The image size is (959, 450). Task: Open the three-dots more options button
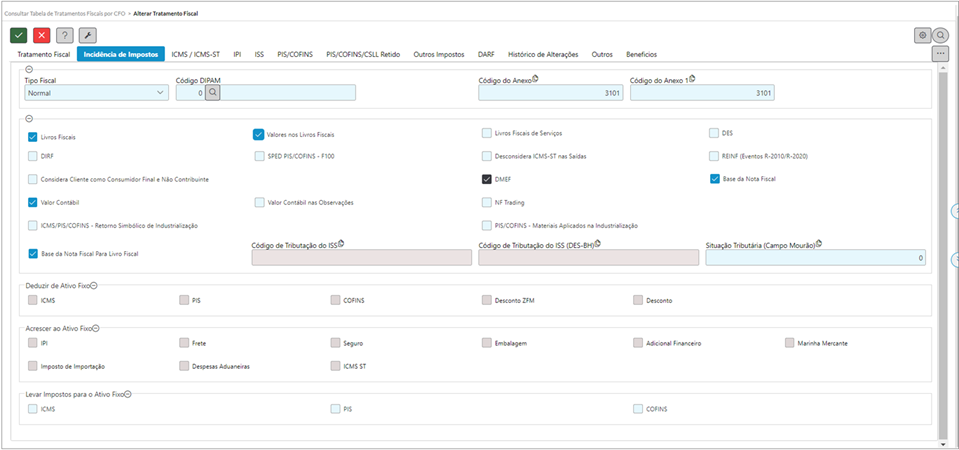(940, 53)
